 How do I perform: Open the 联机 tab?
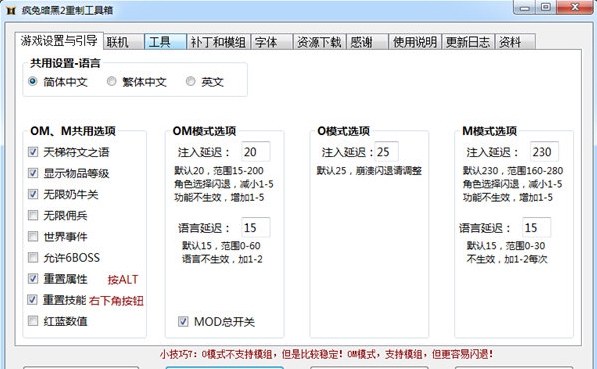124,42
